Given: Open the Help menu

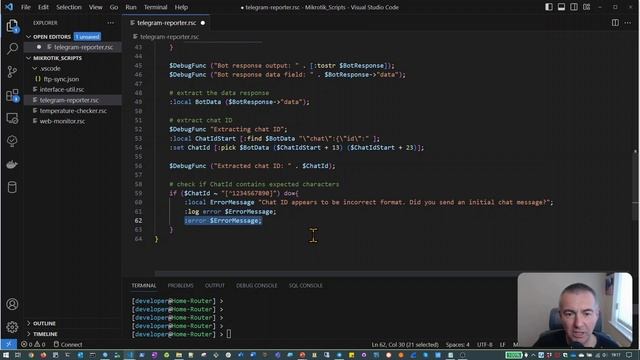Looking at the screenshot, I should [181, 7].
